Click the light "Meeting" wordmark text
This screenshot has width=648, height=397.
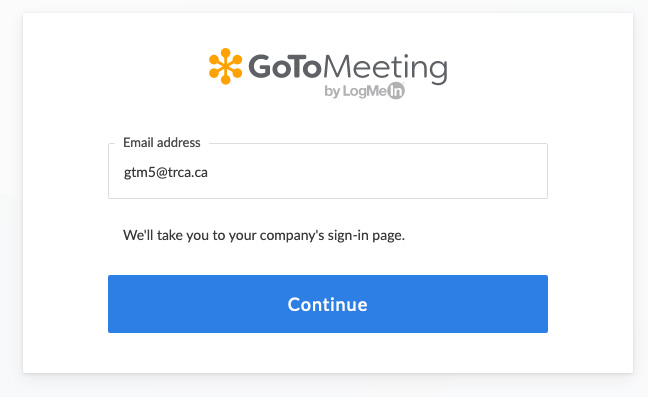tap(385, 69)
